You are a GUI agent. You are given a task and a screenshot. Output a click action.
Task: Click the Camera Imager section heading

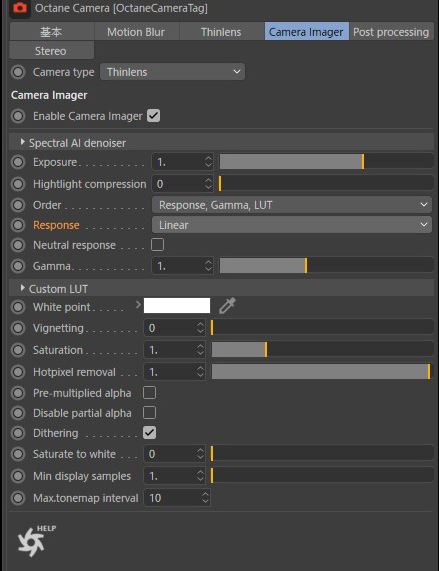[x=49, y=95]
